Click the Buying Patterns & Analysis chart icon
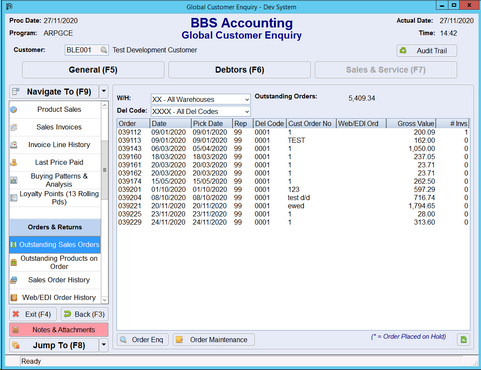This screenshot has width=481, height=370. [14, 180]
